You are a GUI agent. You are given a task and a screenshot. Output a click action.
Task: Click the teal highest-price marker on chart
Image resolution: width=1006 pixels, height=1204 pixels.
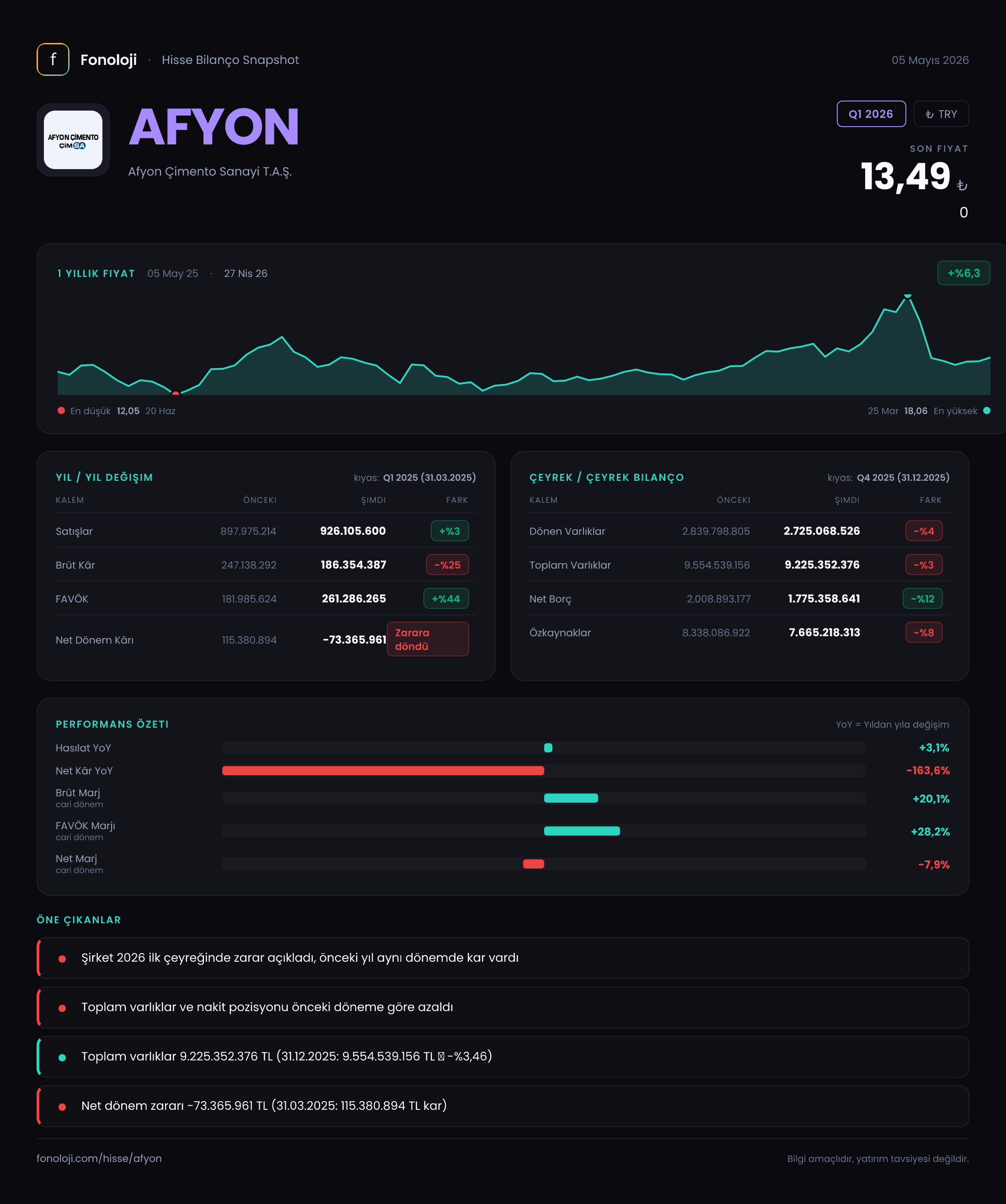pyautogui.click(x=907, y=296)
